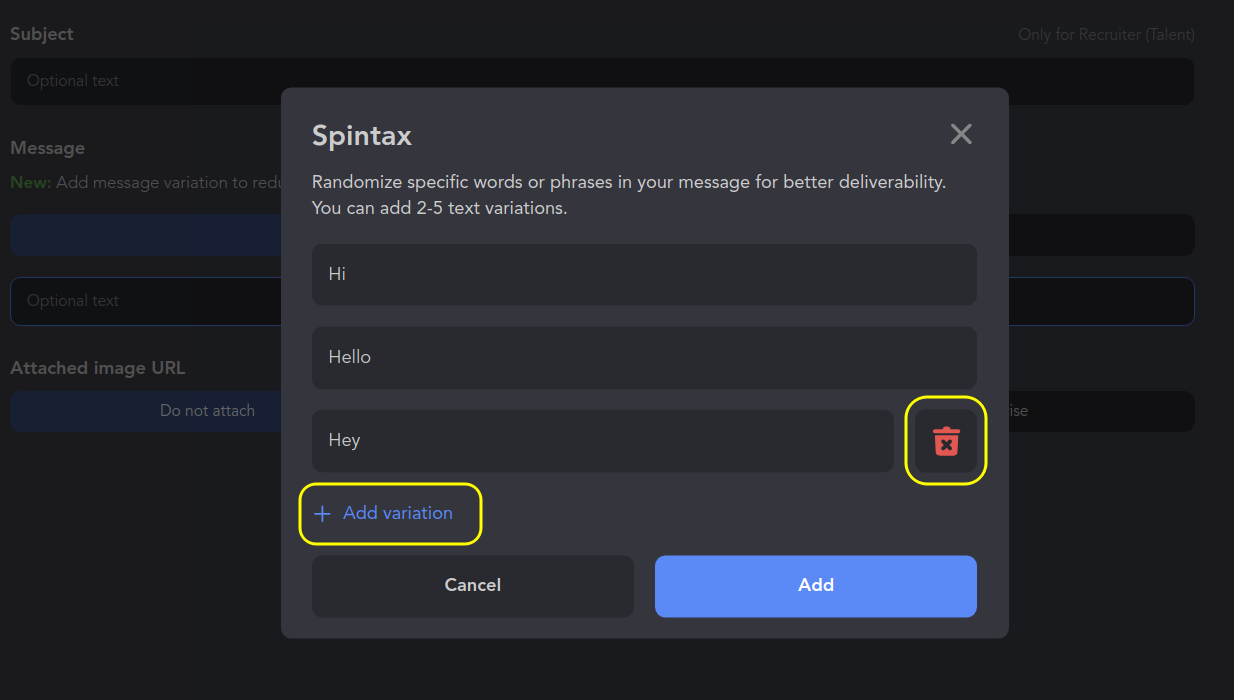Click the Subject field label
The image size is (1234, 700).
42,34
